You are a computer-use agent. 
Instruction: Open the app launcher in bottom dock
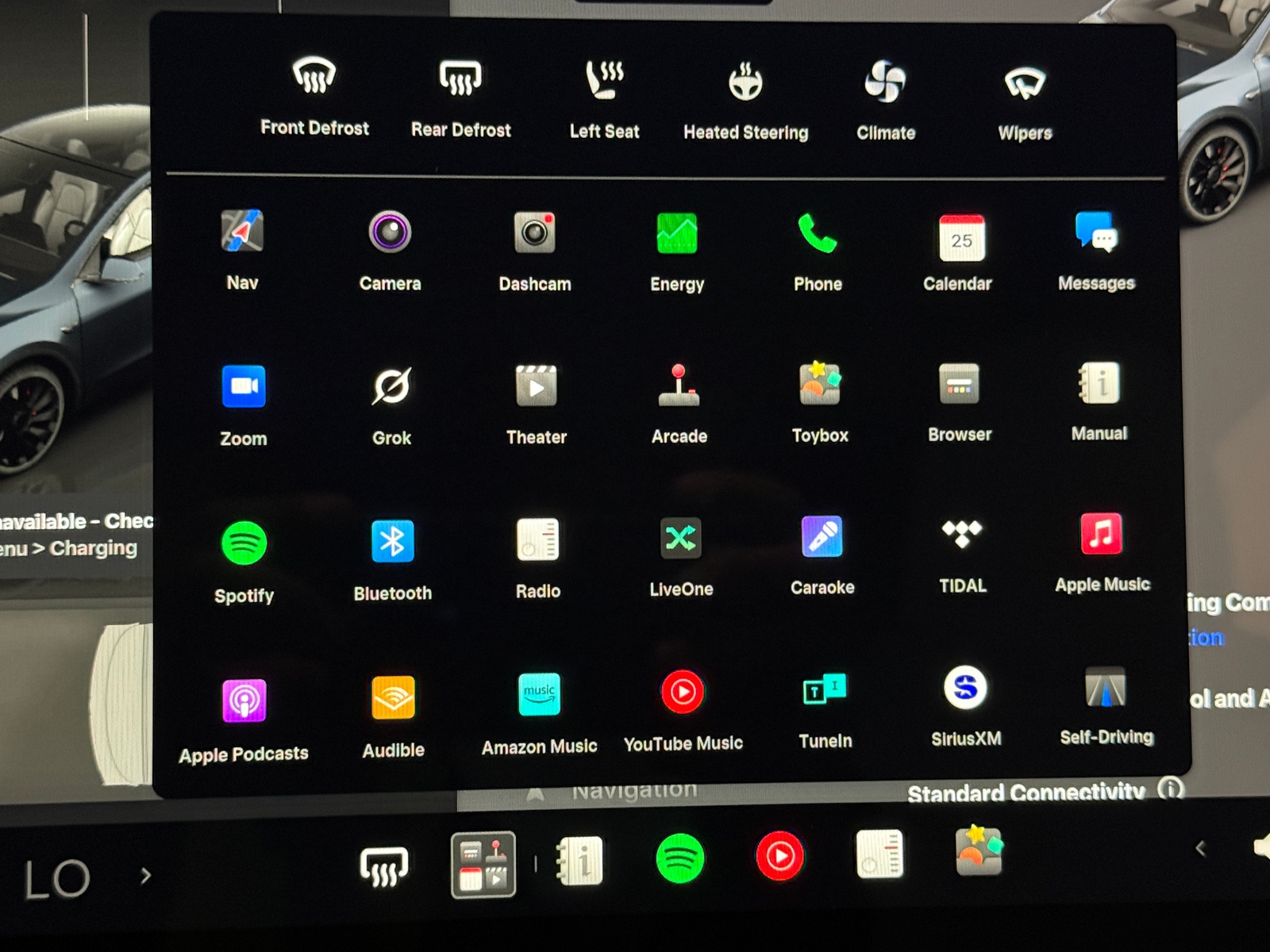(x=483, y=865)
